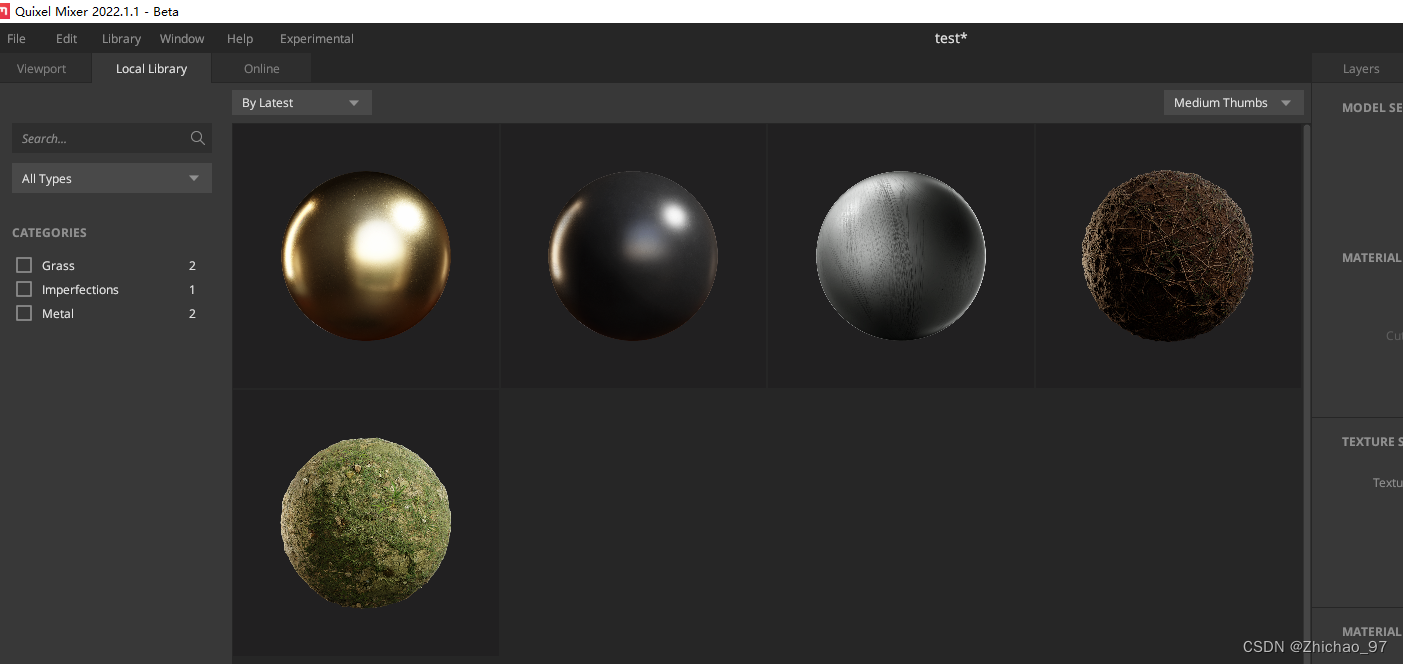Screen dimensions: 1403x664
Task: Check the Grass category filter
Action: [24, 265]
